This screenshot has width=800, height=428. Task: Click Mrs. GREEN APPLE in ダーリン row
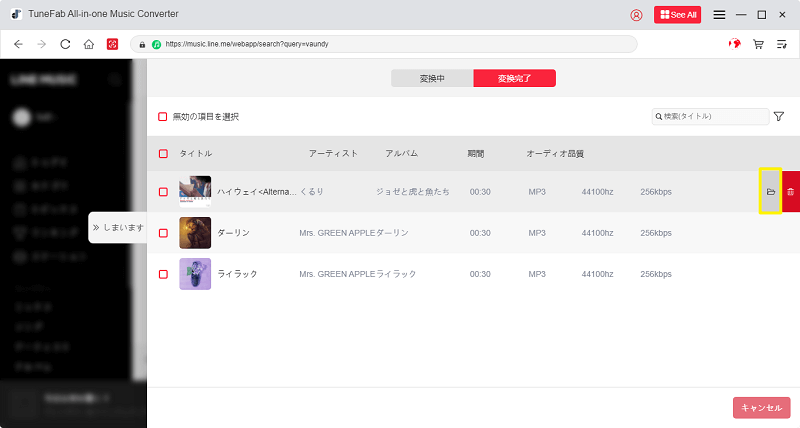[x=337, y=233]
